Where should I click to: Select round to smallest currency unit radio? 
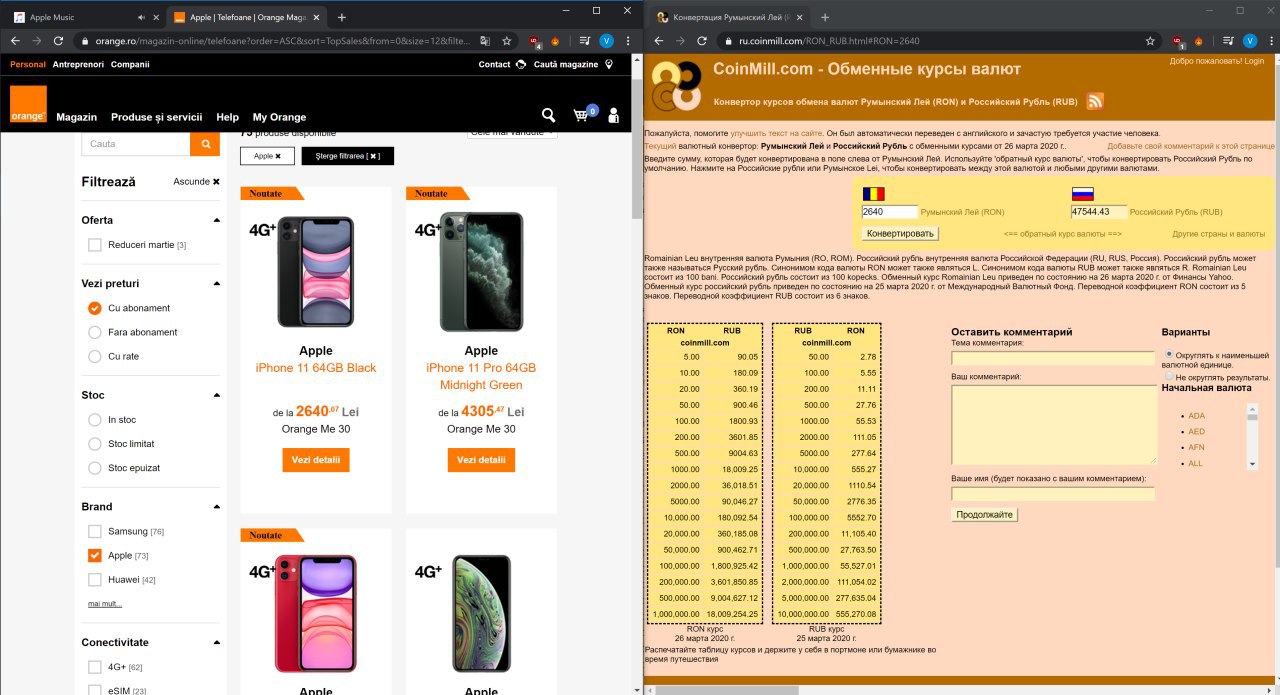tap(1169, 354)
